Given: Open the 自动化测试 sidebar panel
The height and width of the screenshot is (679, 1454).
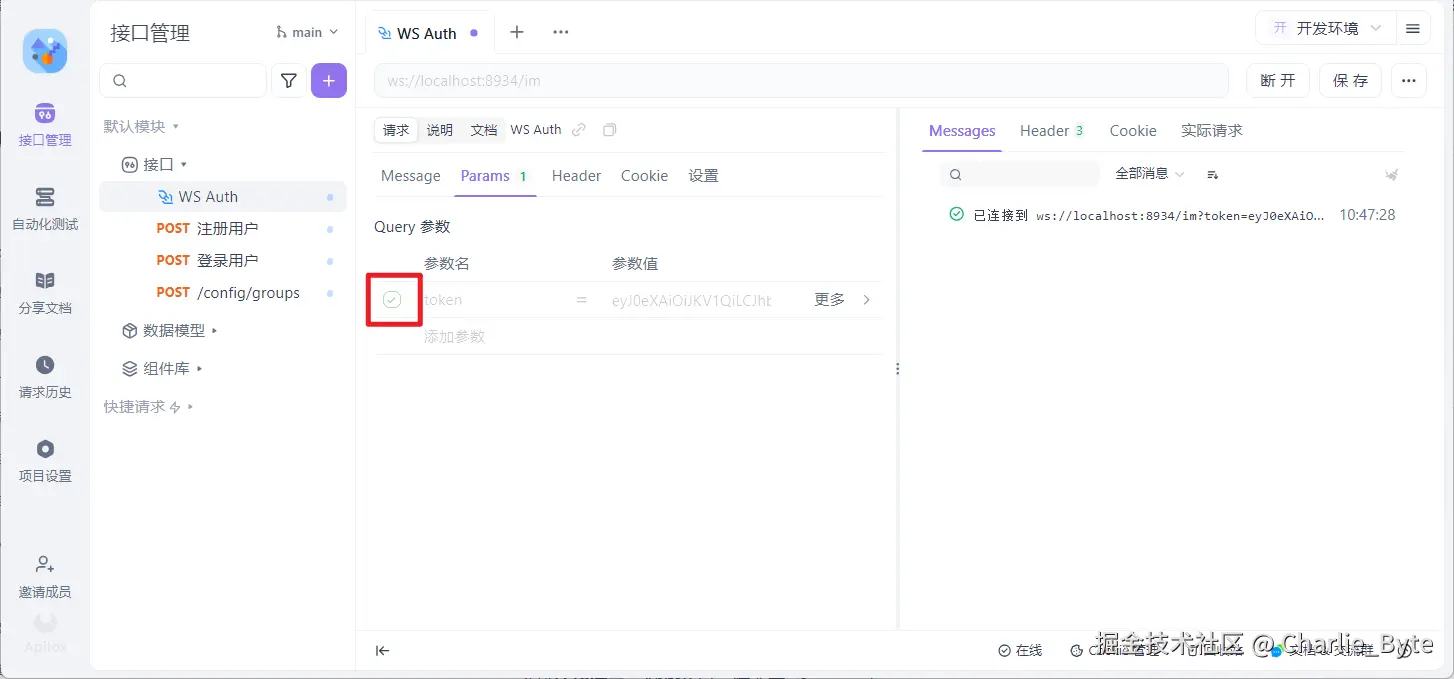Looking at the screenshot, I should click(x=45, y=210).
